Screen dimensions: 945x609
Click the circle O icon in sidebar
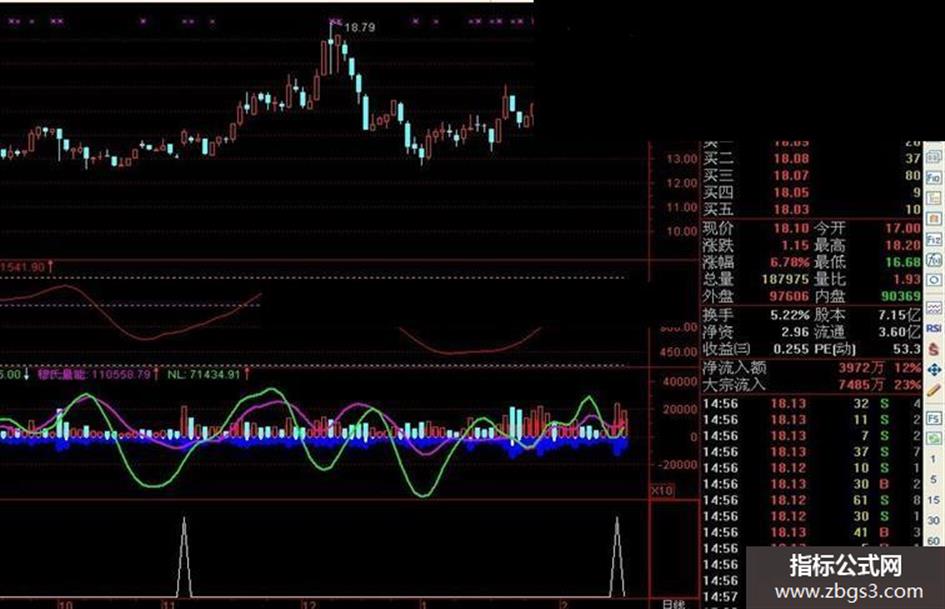(x=934, y=280)
